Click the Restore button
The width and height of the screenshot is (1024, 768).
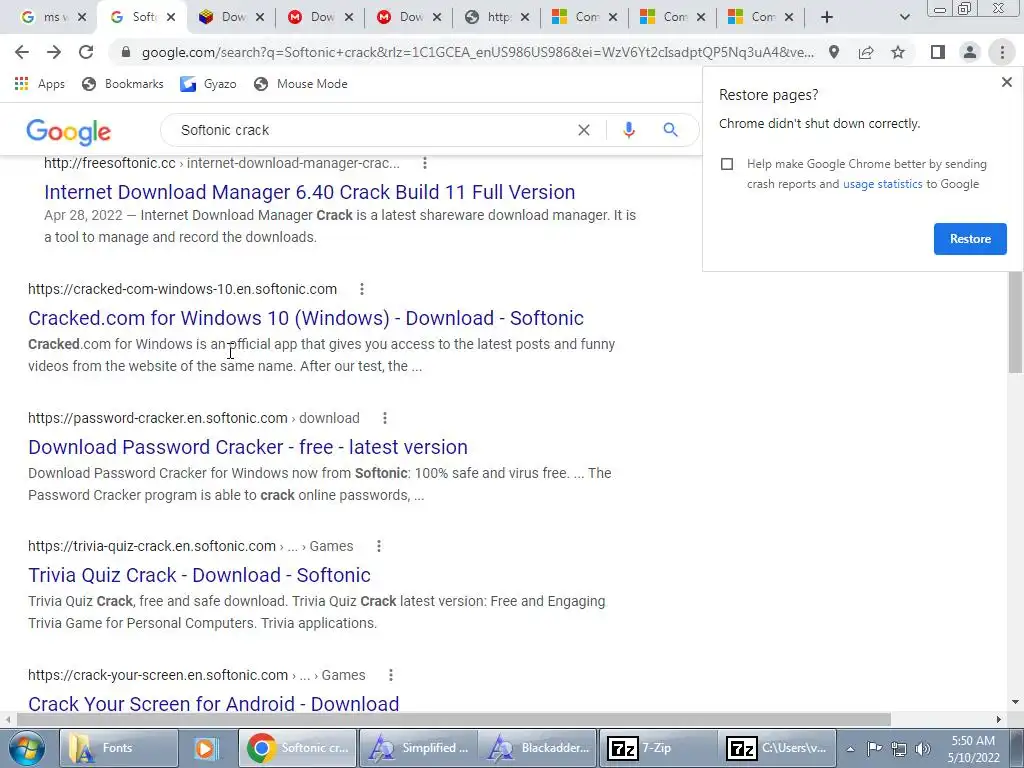pos(970,238)
